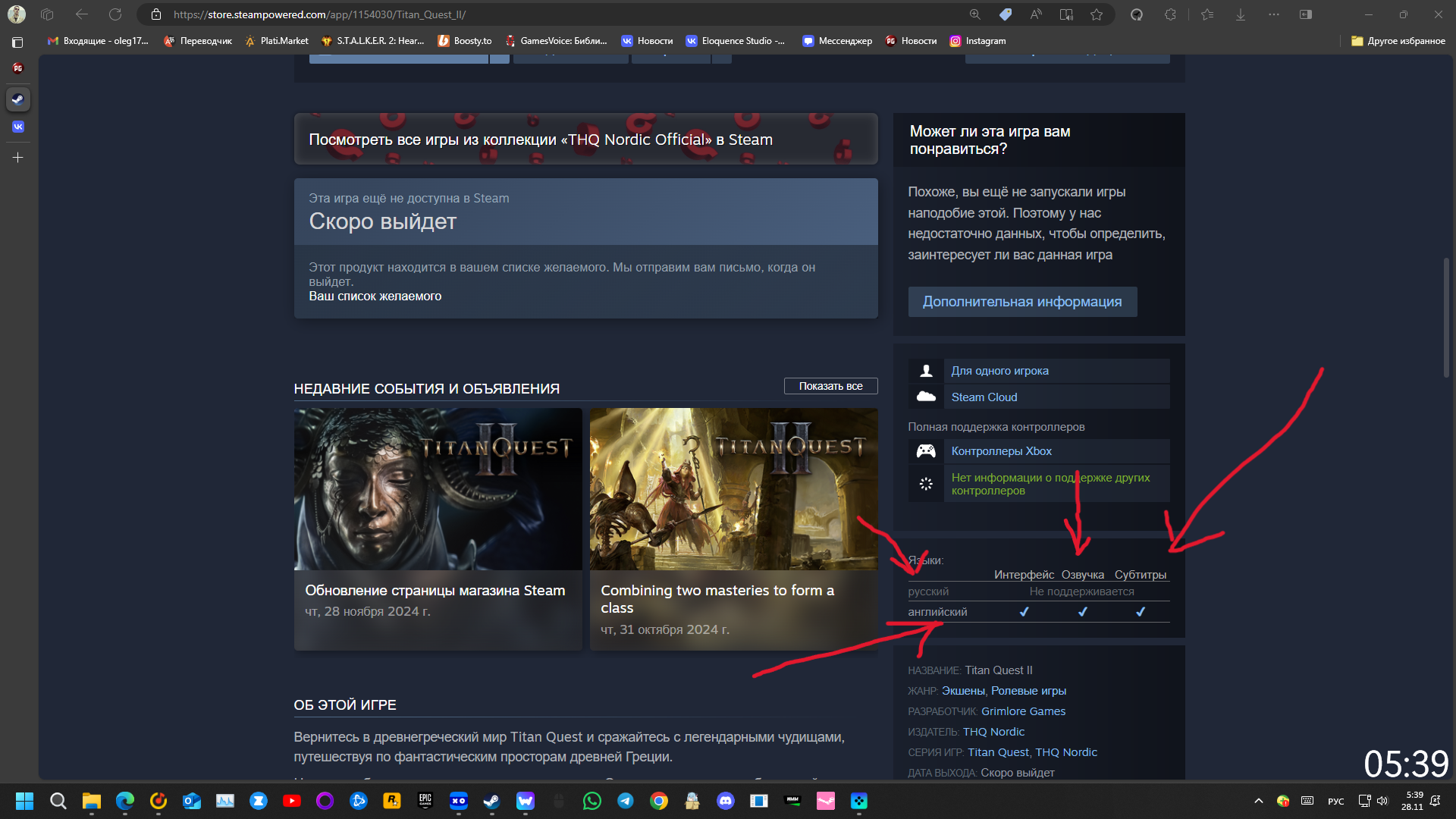Click the browser Back arrow
This screenshot has width=1456, height=819.
82,14
